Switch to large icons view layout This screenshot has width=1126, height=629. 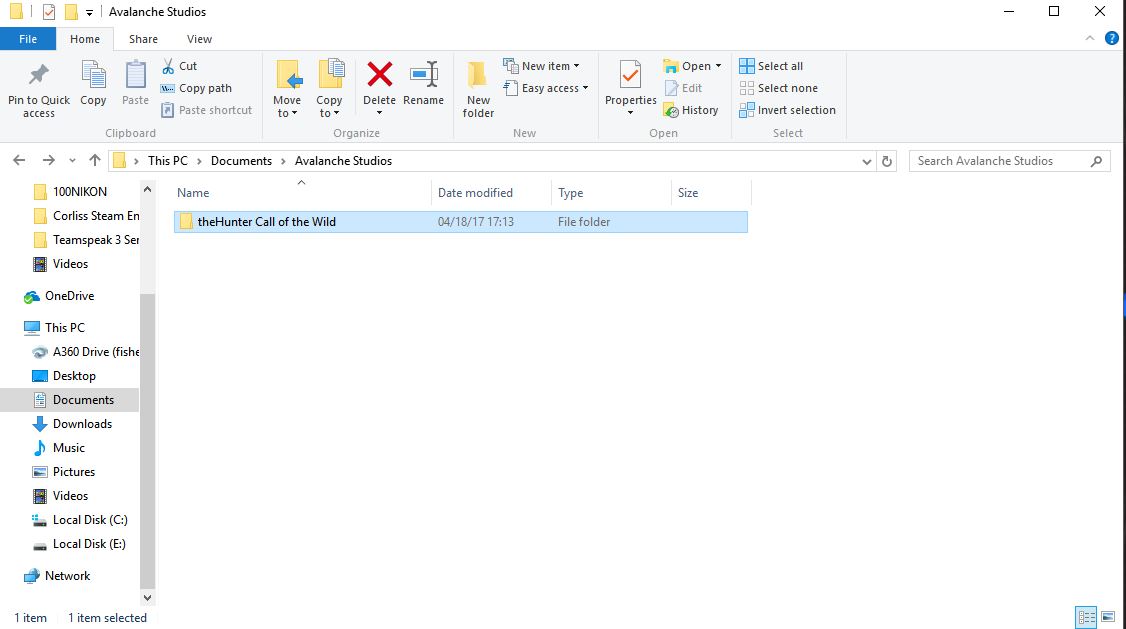coord(1108,617)
